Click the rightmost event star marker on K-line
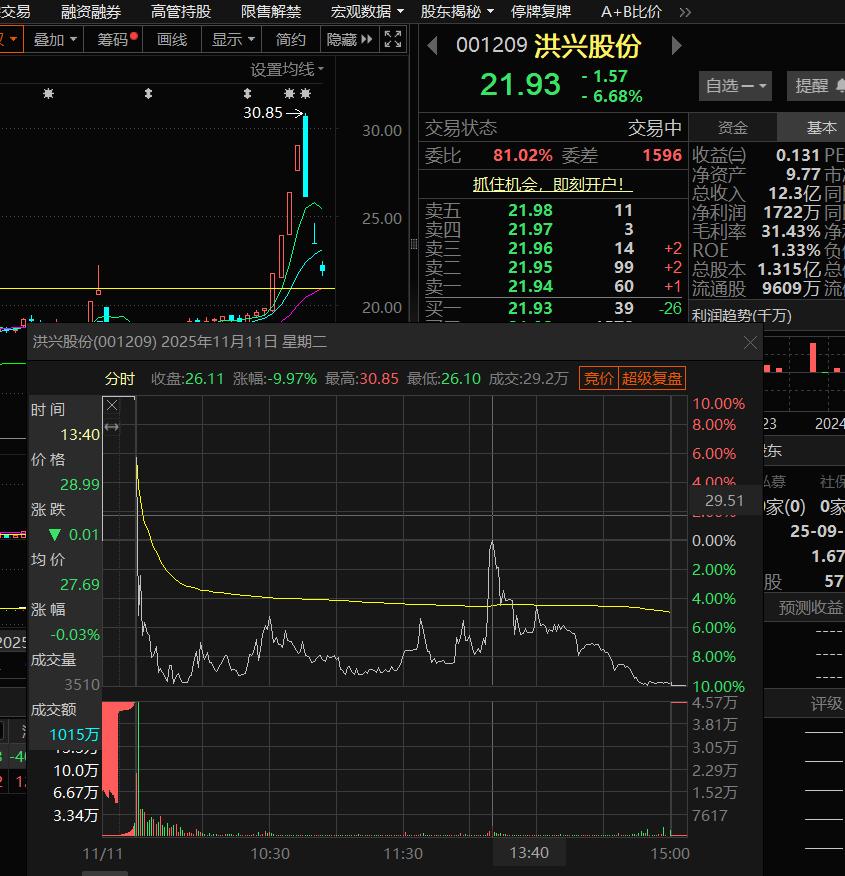Screen dimensions: 845x876 305,93
